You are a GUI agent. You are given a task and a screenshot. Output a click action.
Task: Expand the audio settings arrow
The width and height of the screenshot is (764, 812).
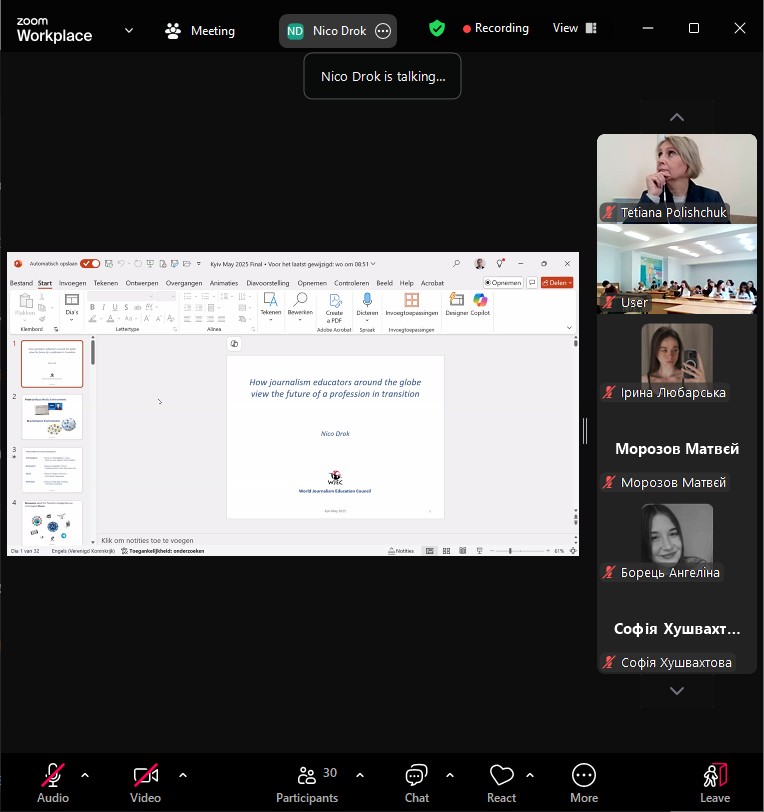click(85, 774)
